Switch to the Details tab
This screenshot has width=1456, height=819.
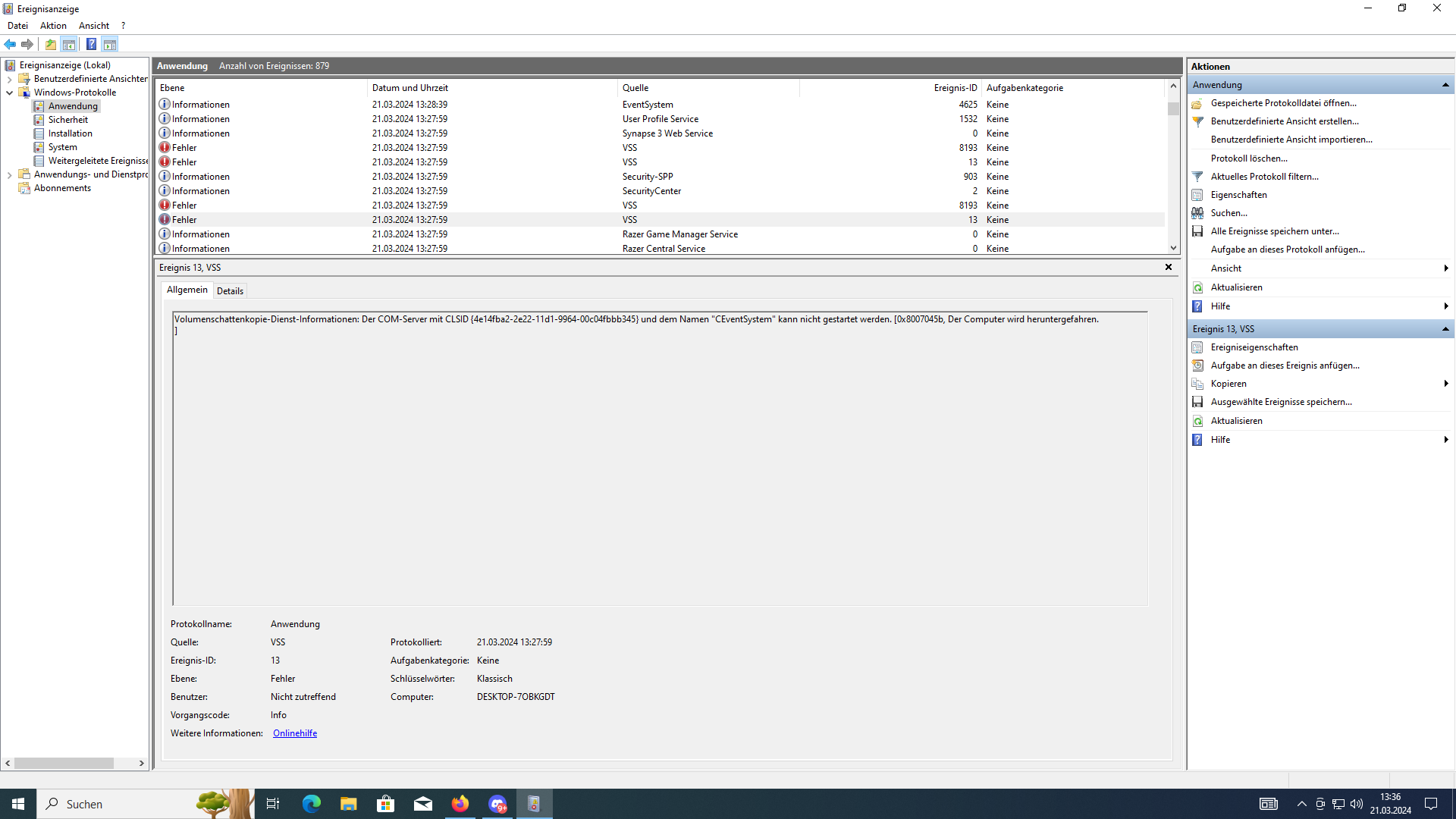coord(230,291)
